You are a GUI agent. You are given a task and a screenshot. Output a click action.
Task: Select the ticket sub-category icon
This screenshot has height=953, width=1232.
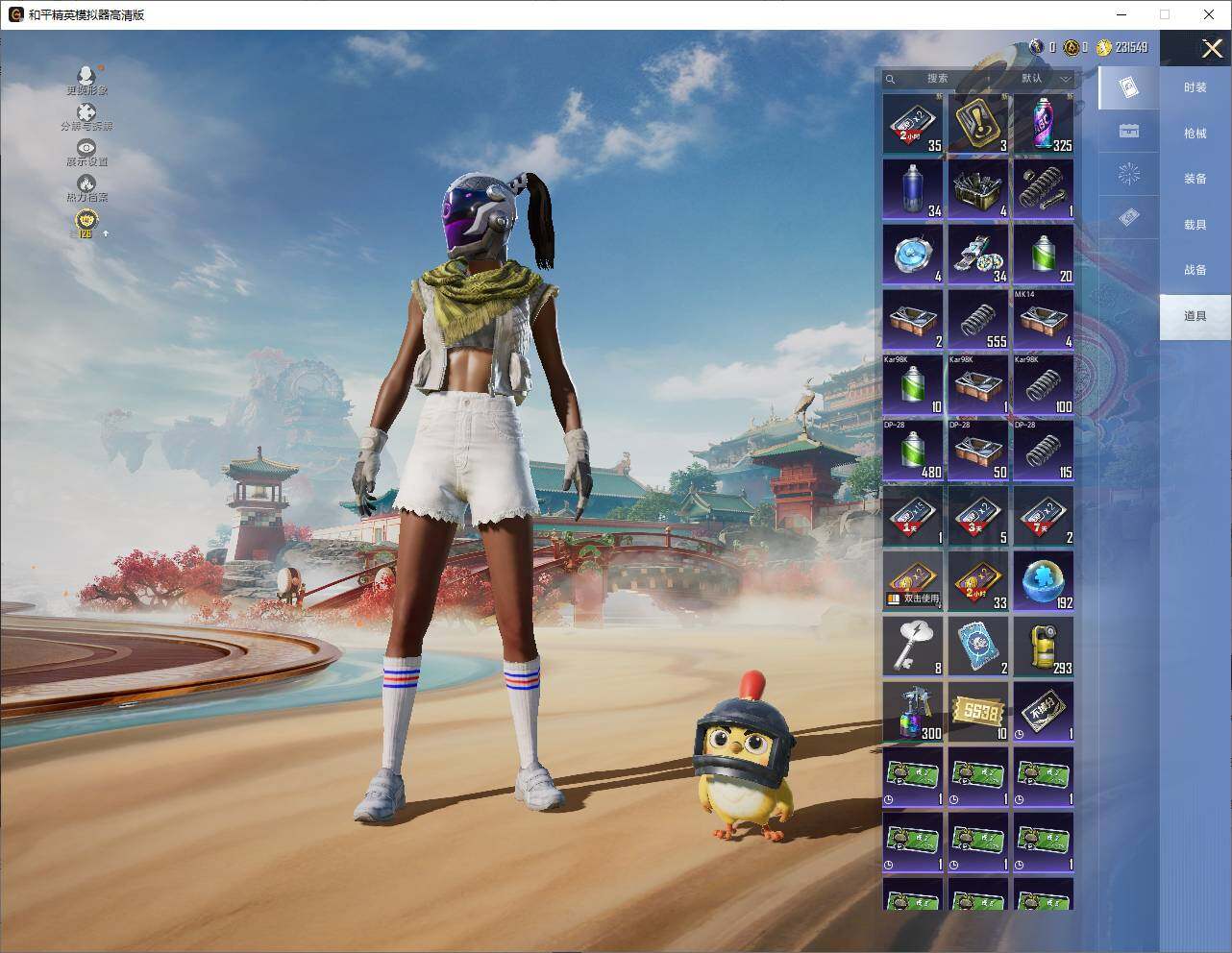pyautogui.click(x=1129, y=218)
